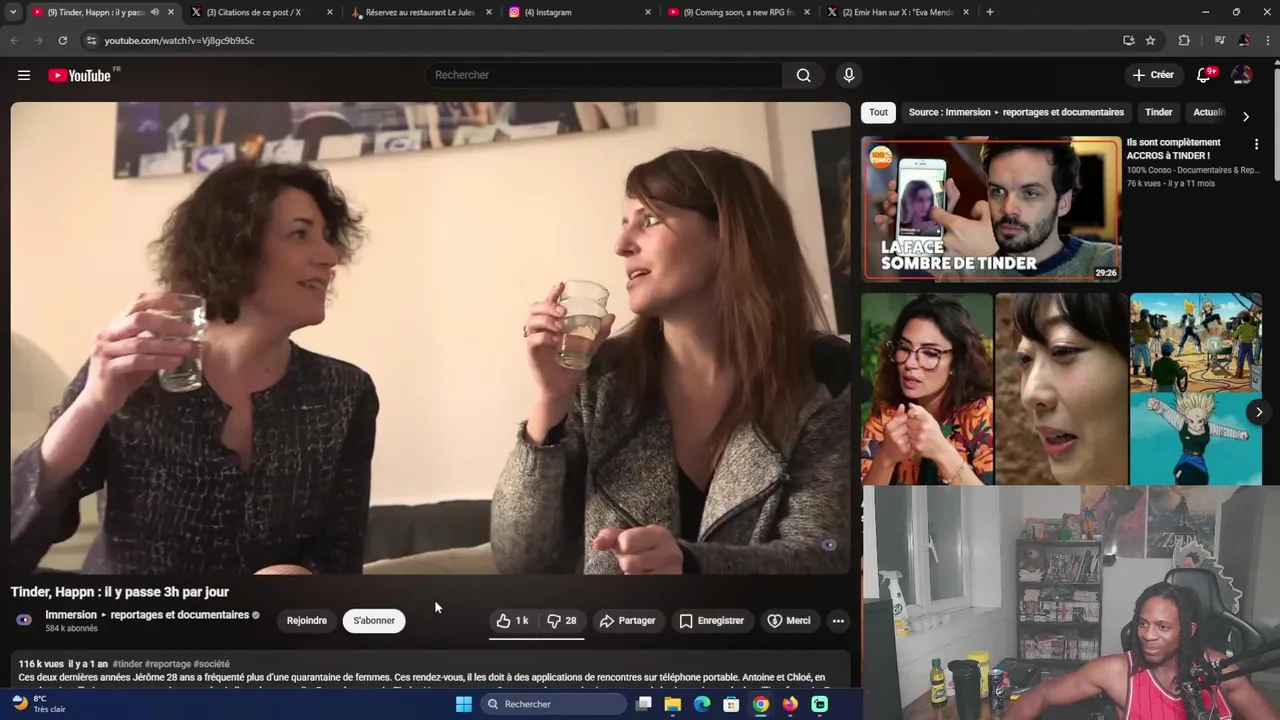Open Firefox from the taskbar

coord(790,704)
